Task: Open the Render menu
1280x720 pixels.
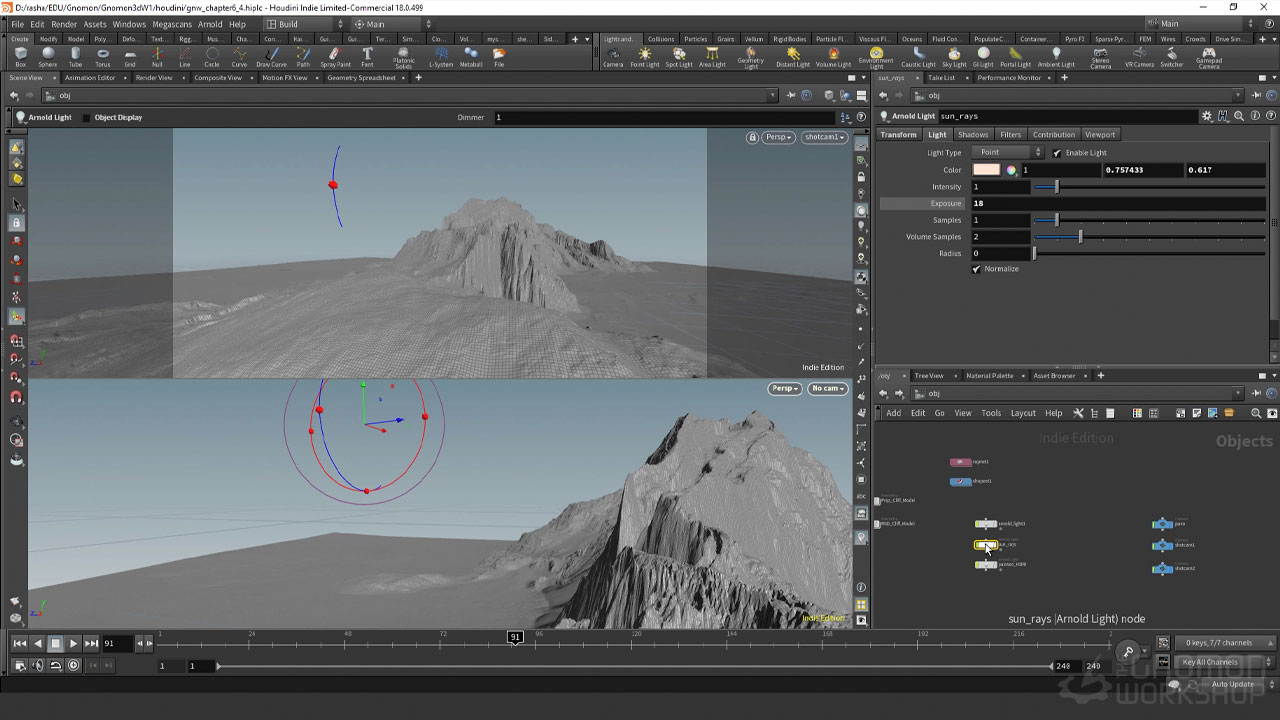Action: [64, 24]
